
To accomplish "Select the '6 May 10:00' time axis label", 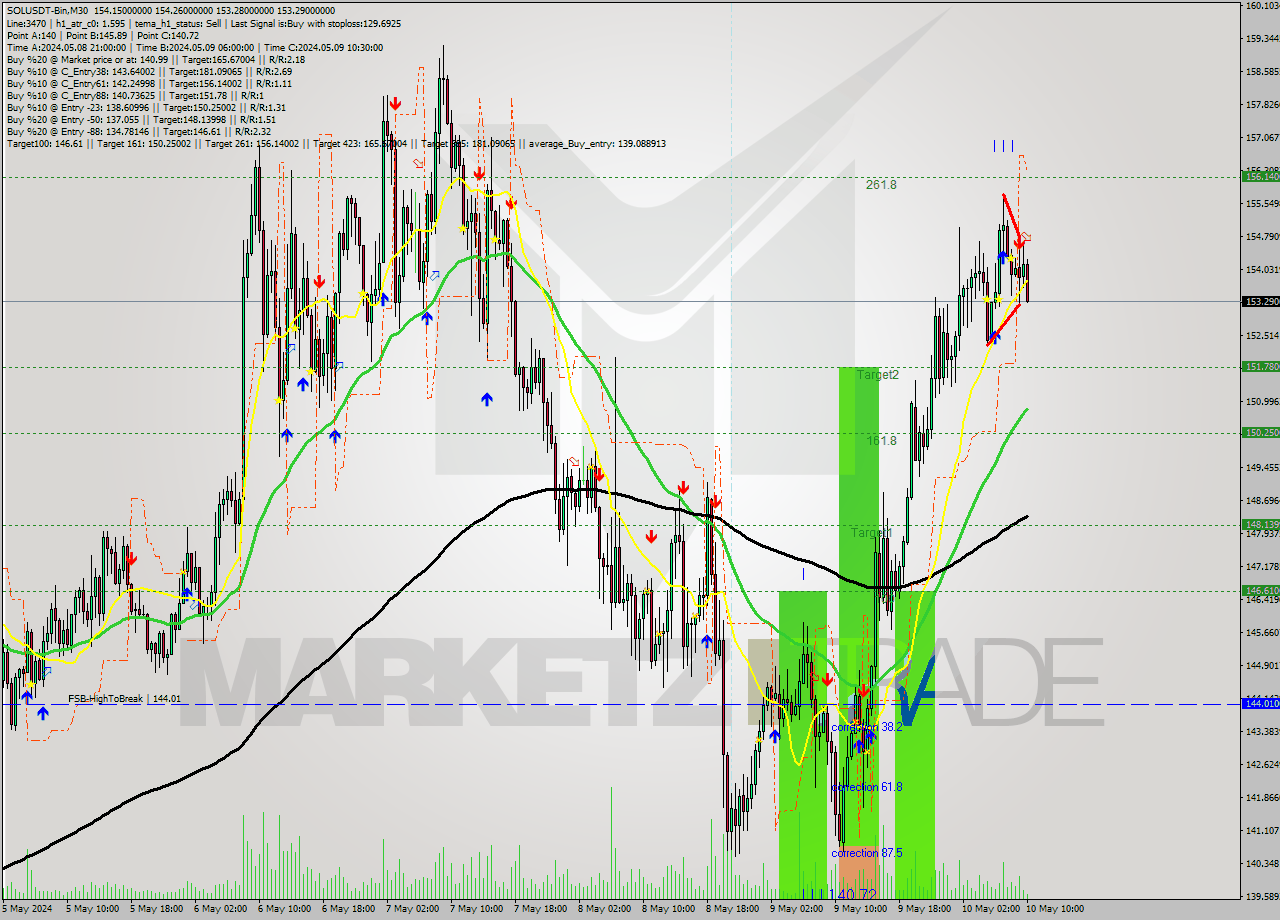I will click(283, 909).
